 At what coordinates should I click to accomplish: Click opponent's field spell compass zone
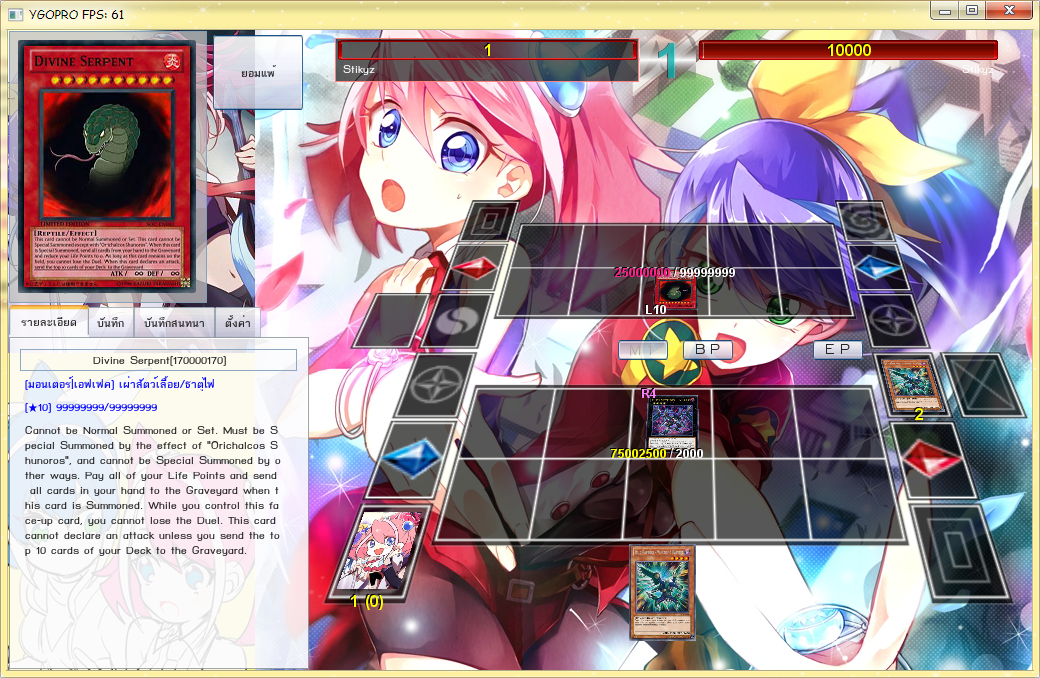(894, 321)
